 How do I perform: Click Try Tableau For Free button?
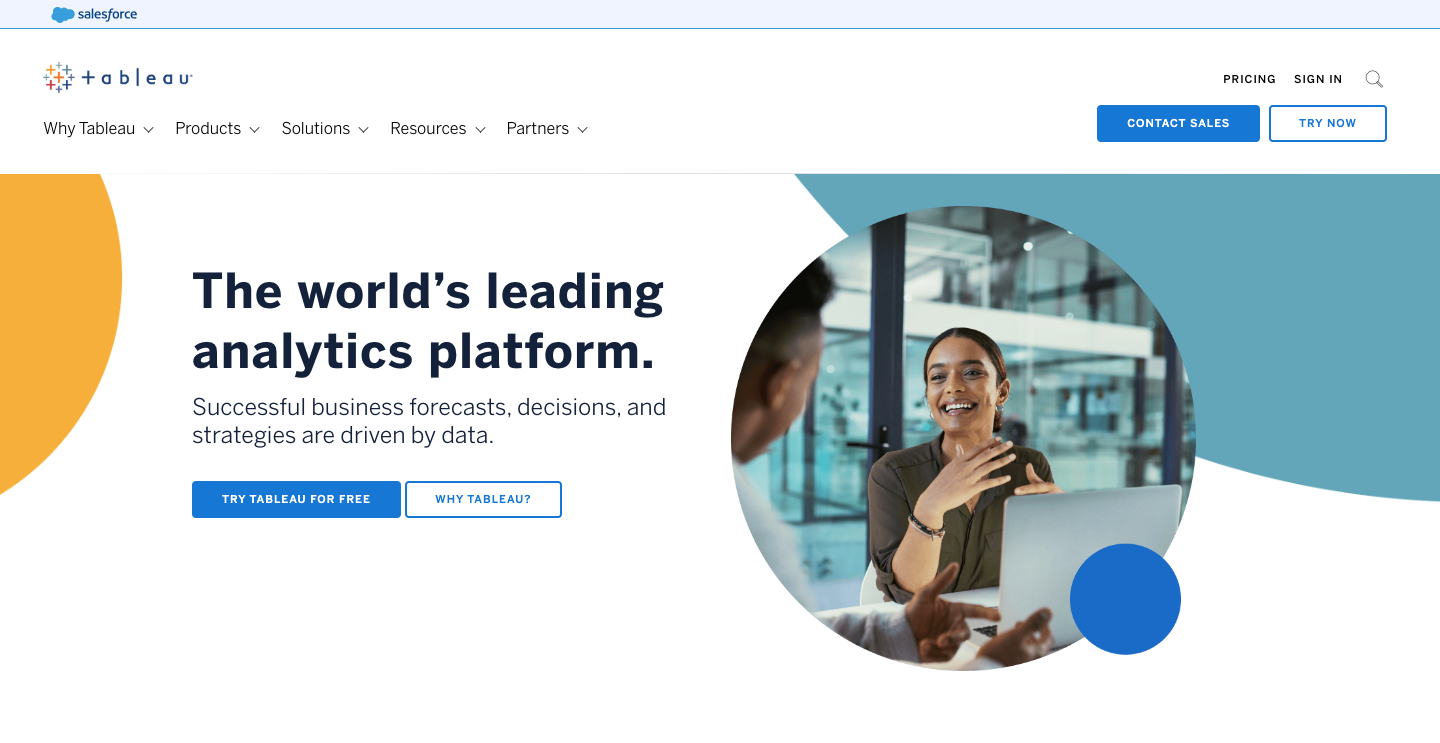coord(296,499)
